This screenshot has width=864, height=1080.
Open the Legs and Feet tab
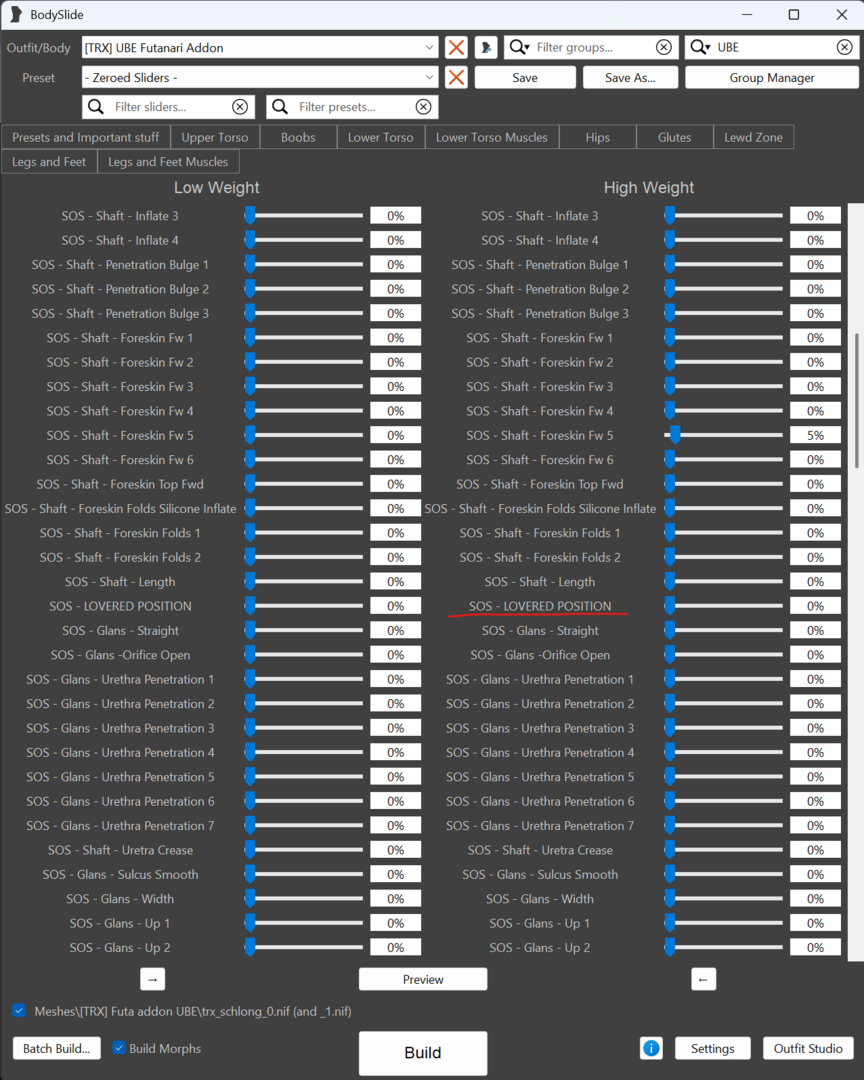point(49,162)
